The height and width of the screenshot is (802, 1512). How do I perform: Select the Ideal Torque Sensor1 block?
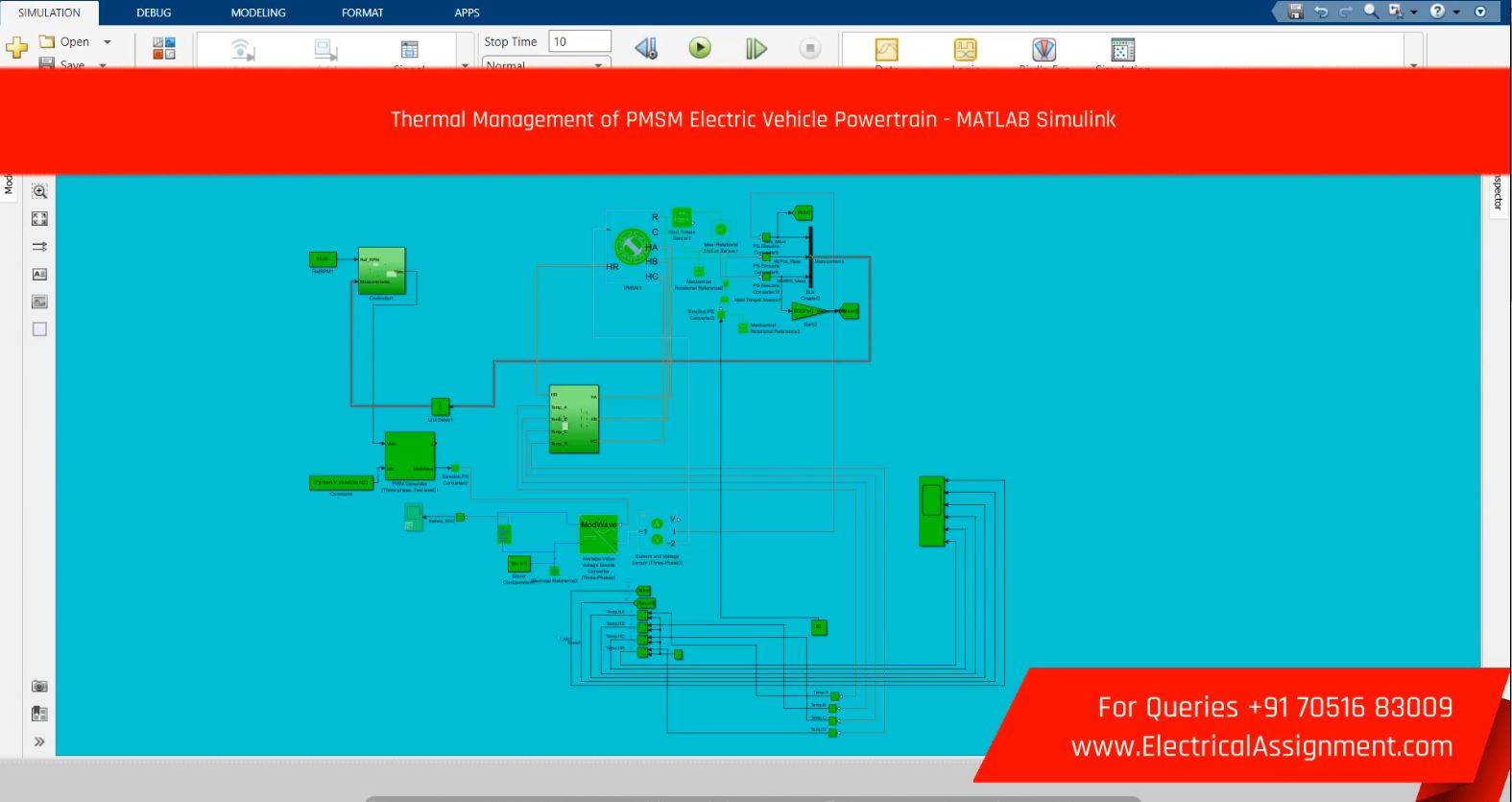coord(681,218)
